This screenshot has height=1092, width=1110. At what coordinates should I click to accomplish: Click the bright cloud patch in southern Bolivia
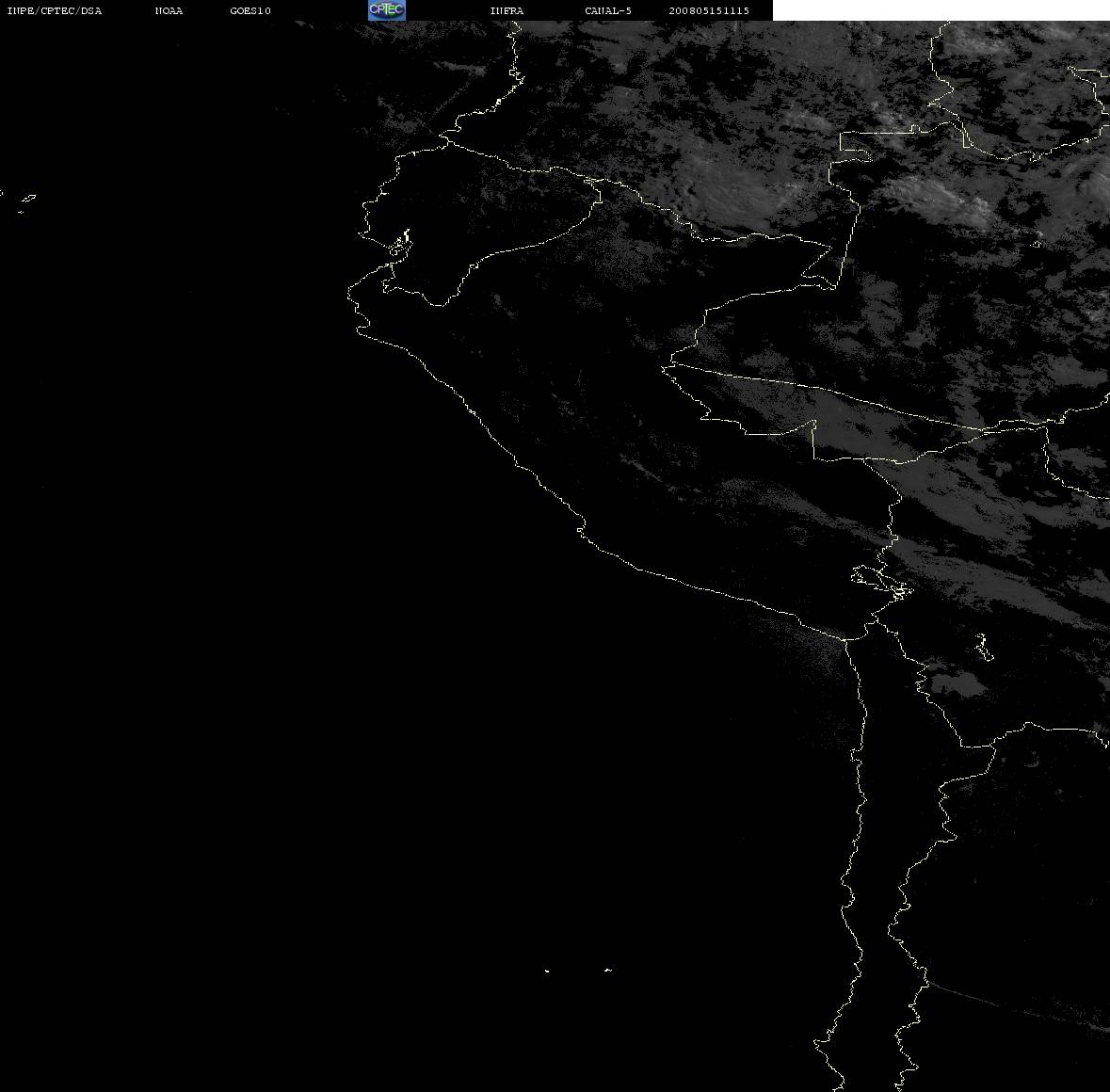957,682
